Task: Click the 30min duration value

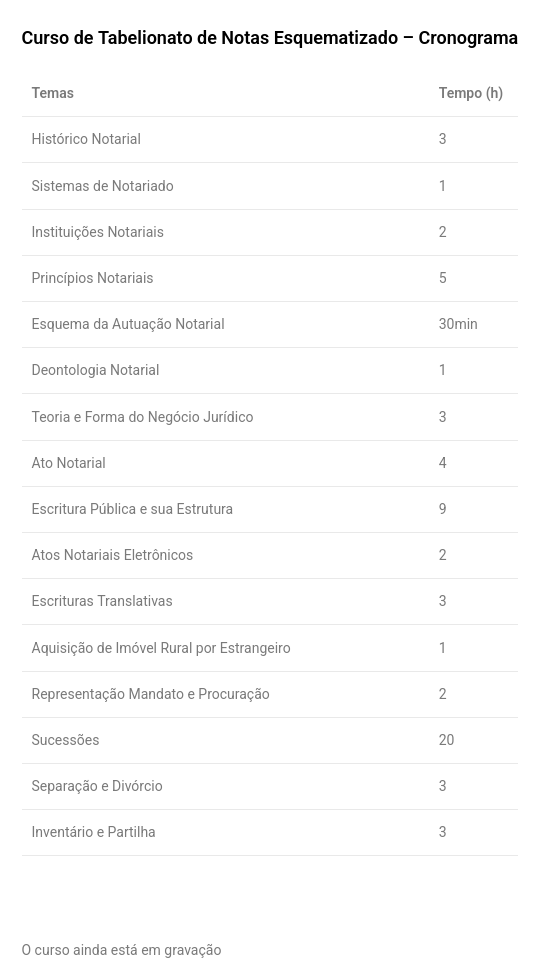Action: click(458, 324)
